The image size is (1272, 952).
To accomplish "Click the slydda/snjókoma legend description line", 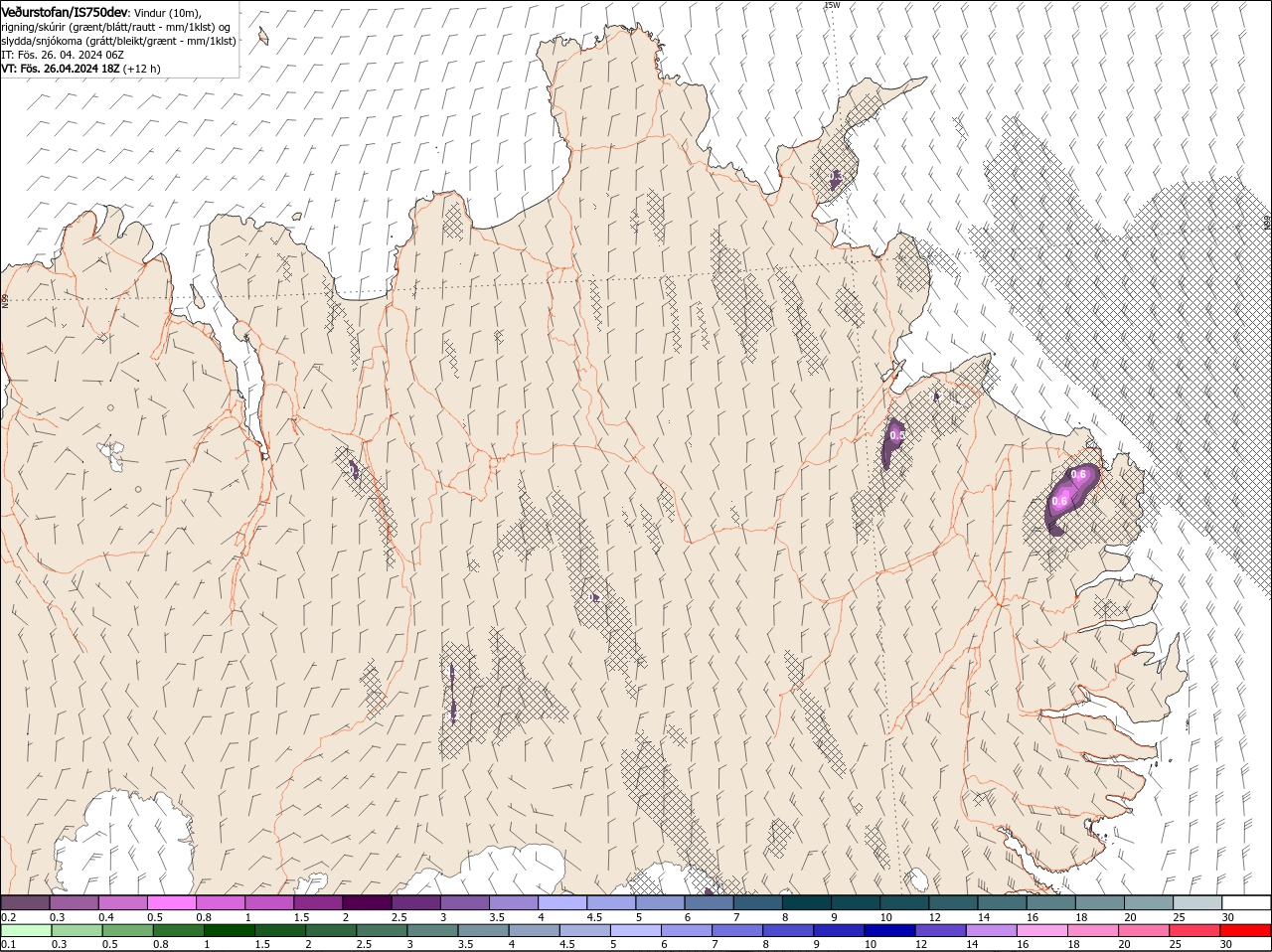I will tap(118, 41).
